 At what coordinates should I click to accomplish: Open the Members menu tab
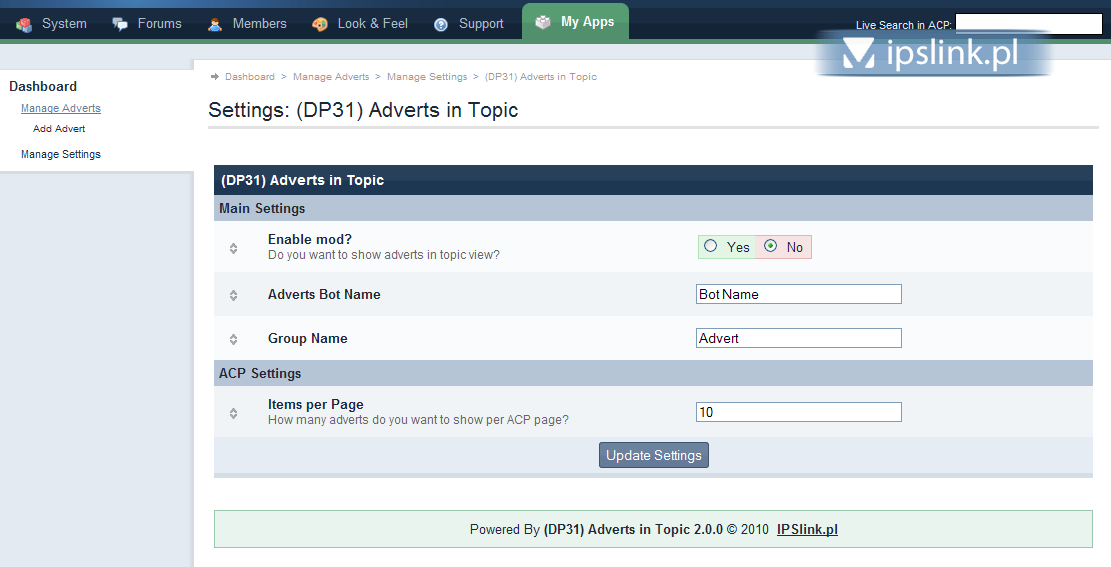click(259, 23)
